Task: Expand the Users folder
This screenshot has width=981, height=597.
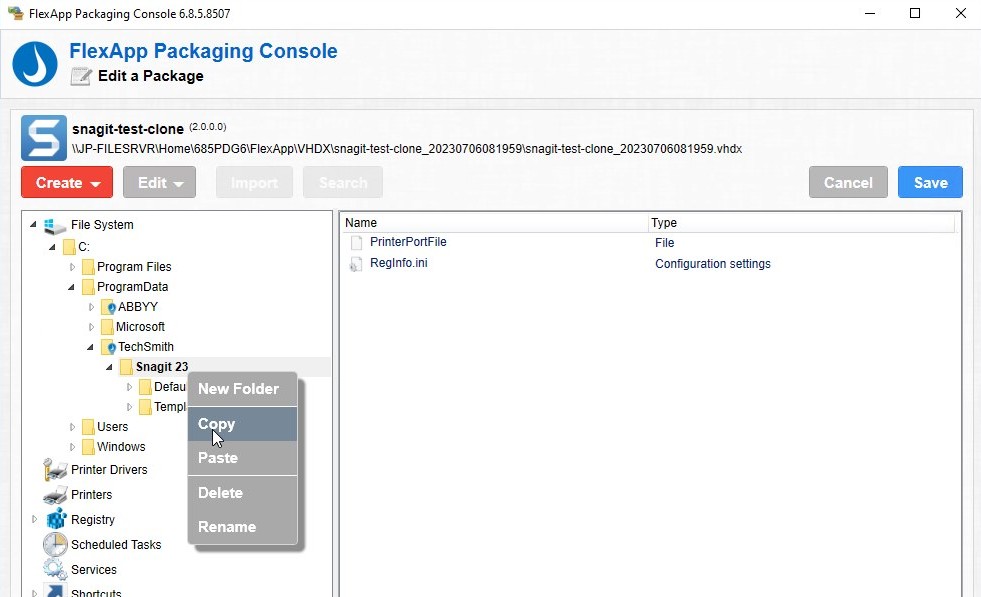Action: [x=72, y=427]
